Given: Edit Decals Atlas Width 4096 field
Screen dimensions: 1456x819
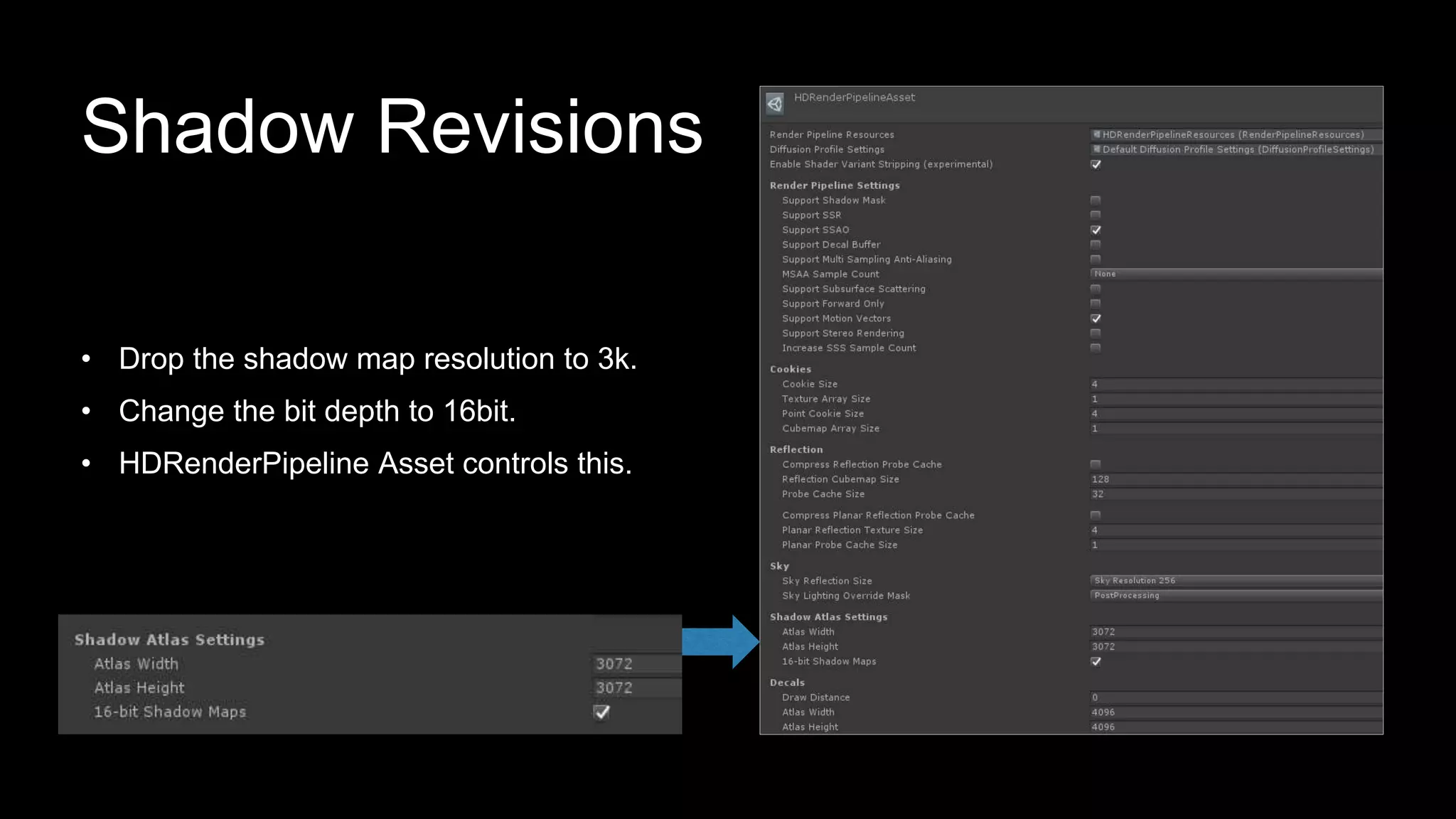Looking at the screenshot, I should 1236,712.
